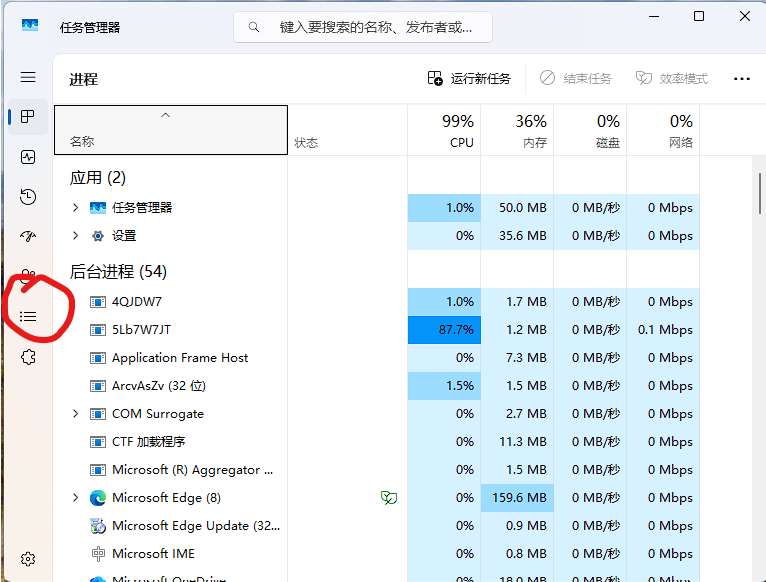The image size is (766, 582).
Task: Expand the 设置 app row
Action: pyautogui.click(x=75, y=236)
